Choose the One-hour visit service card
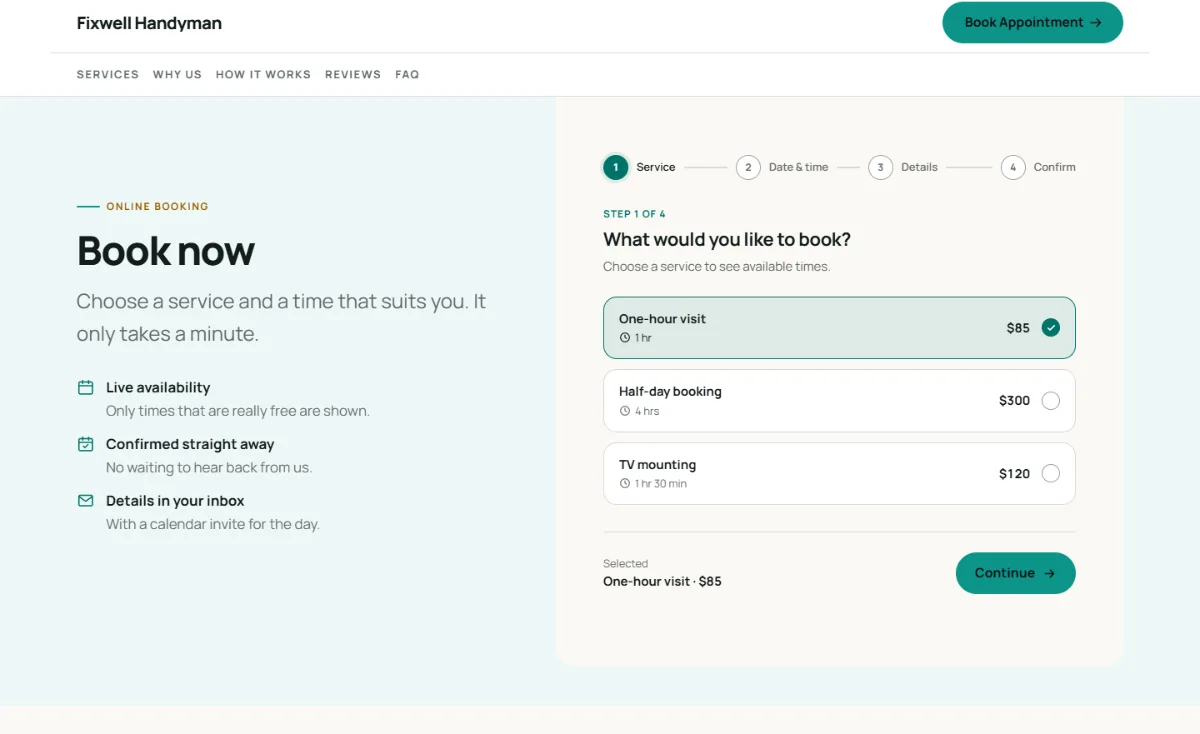The width and height of the screenshot is (1200, 734). click(x=839, y=328)
